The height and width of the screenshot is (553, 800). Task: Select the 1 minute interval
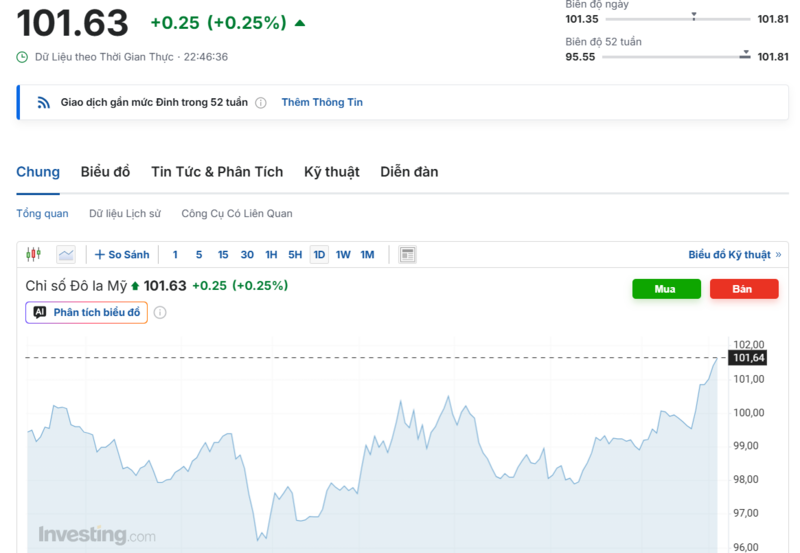[x=175, y=254]
